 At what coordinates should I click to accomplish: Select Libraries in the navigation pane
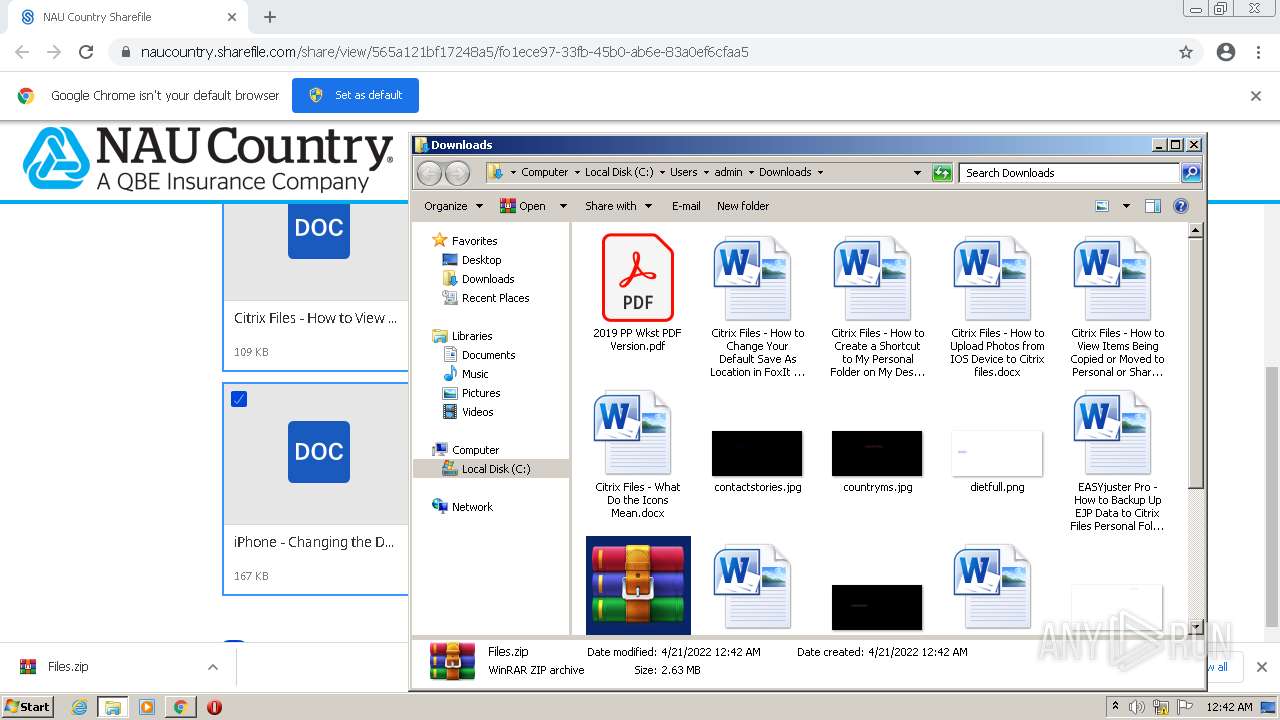click(472, 336)
